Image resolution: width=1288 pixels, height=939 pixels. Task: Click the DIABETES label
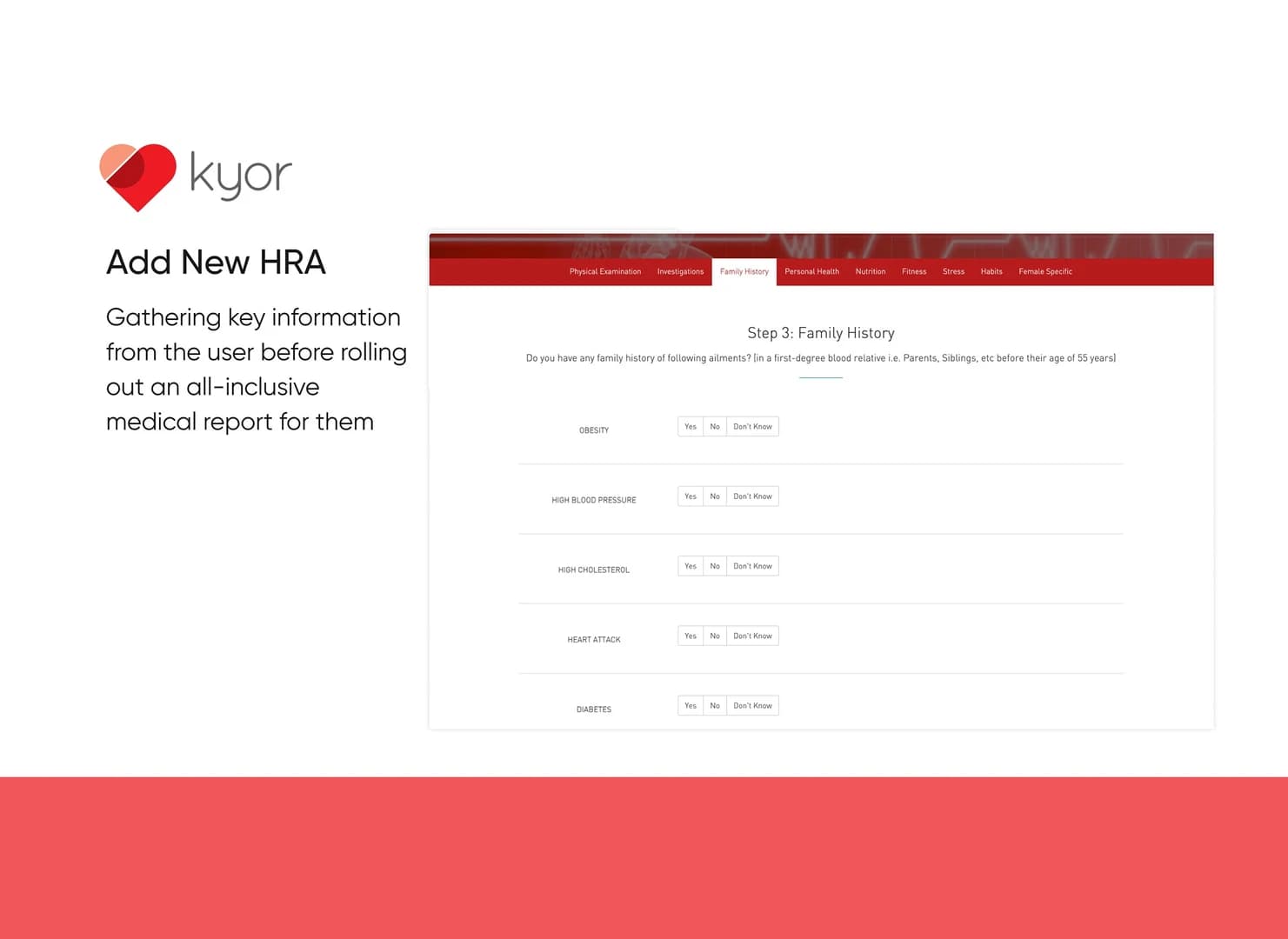tap(594, 709)
